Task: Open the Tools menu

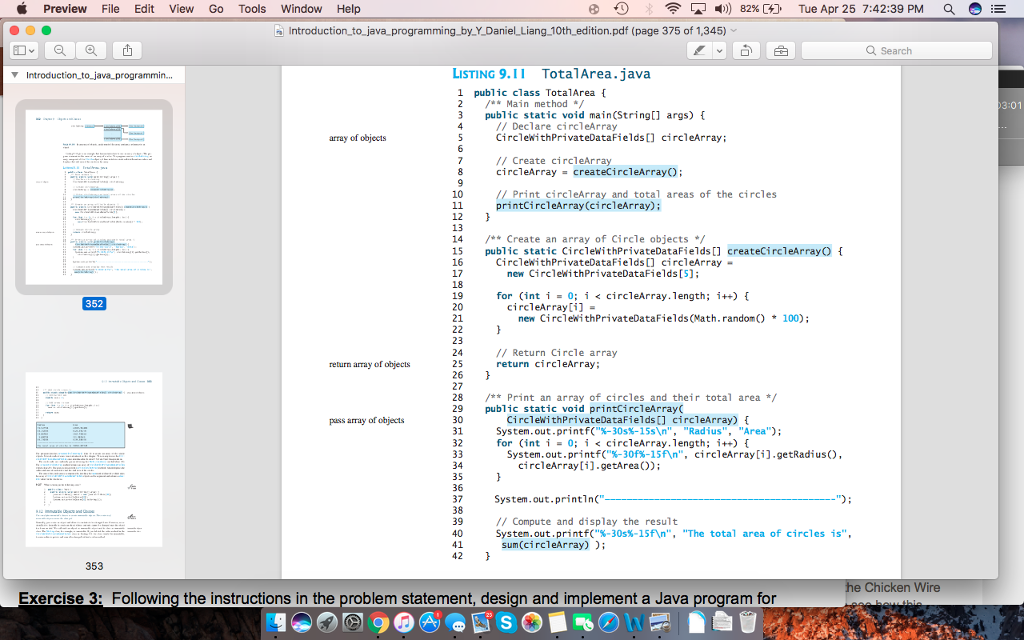Action: 252,9
